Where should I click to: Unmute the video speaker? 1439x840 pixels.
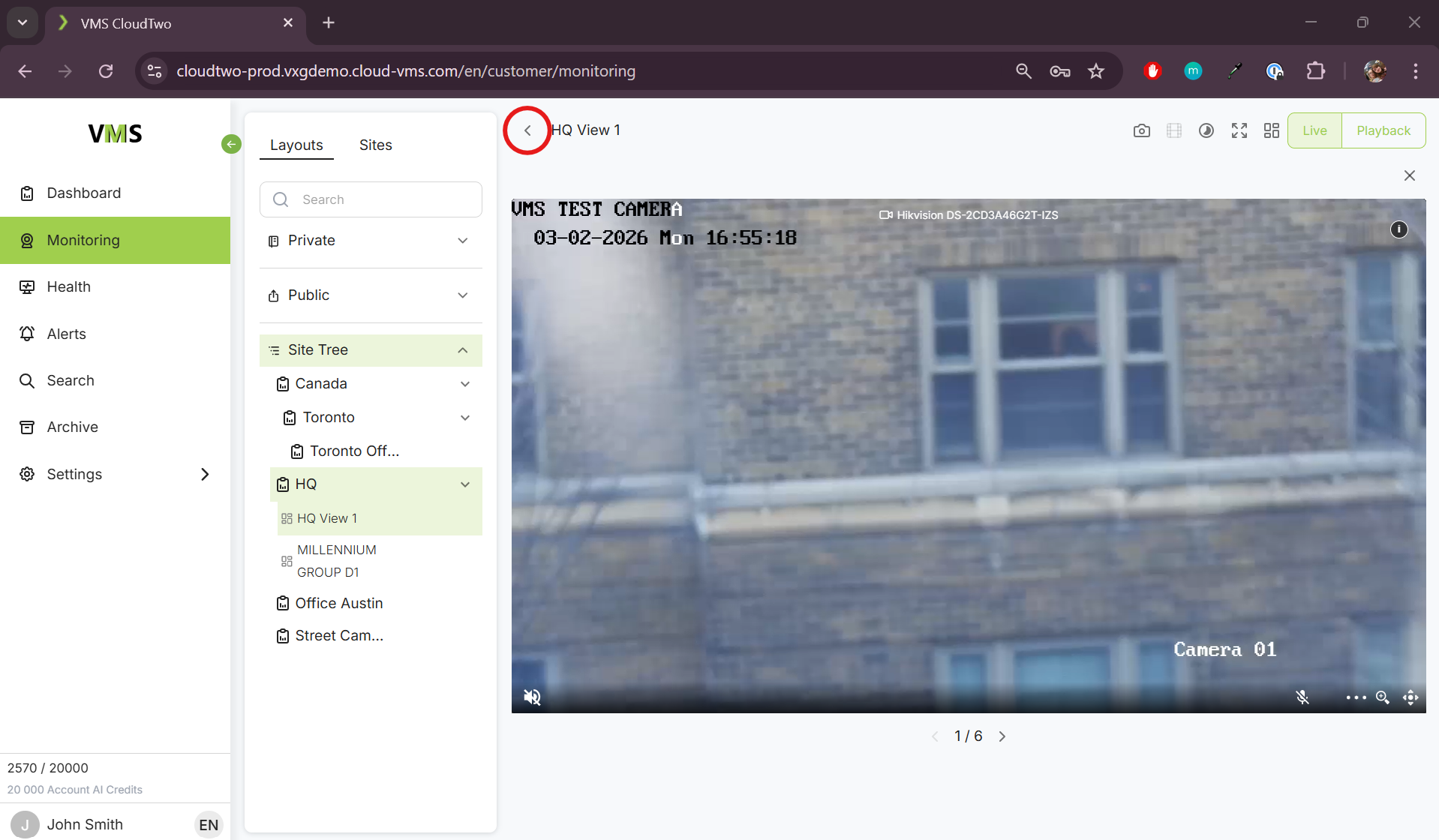[532, 697]
